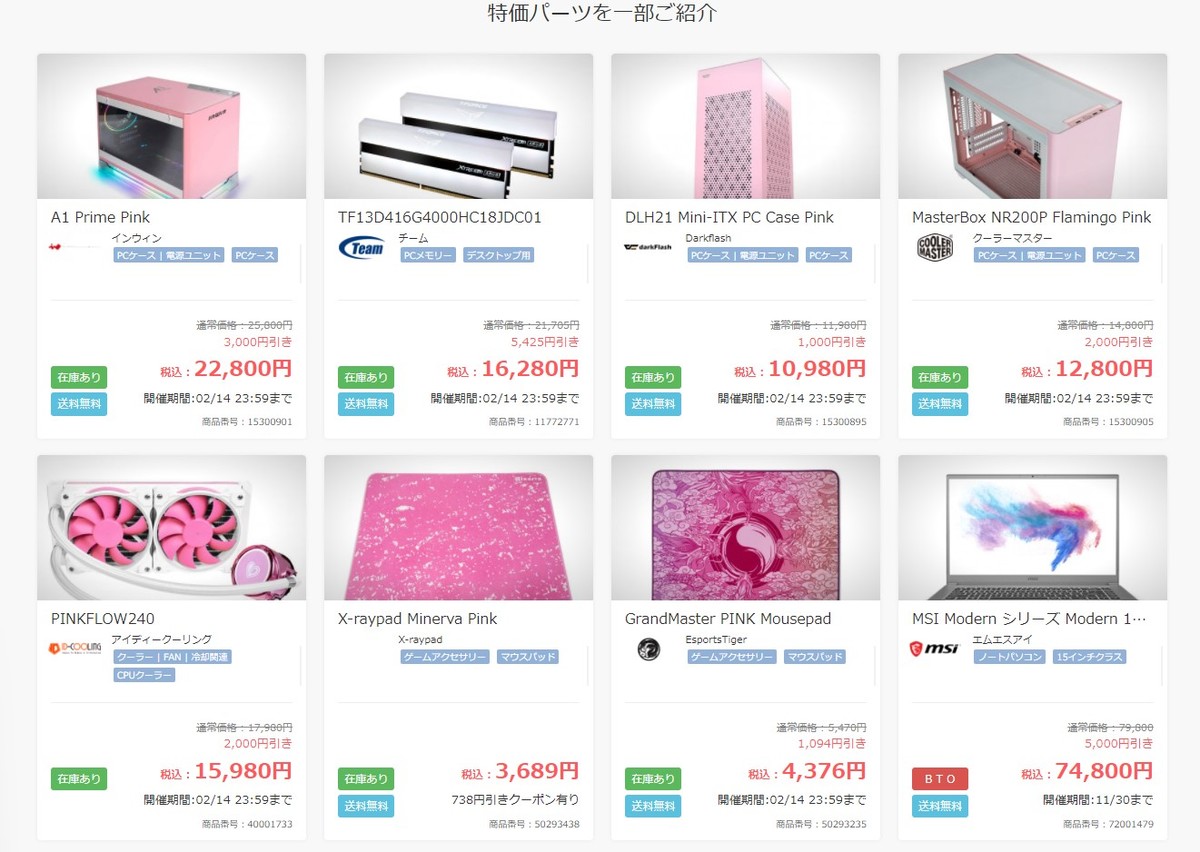Open the X-raypad Minerva Pink mousepad image

click(x=459, y=528)
